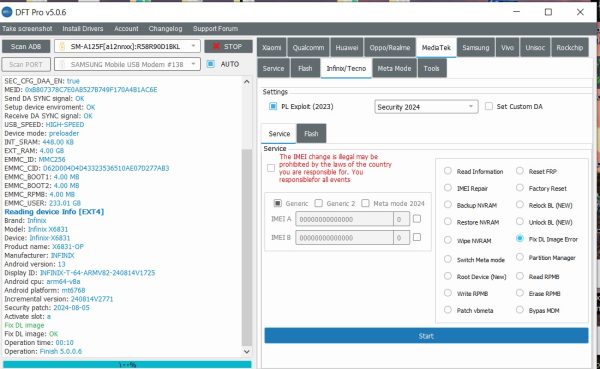Image resolution: width=600 pixels, height=369 pixels.
Task: Switch to the Xiaomi tab
Action: 272,47
